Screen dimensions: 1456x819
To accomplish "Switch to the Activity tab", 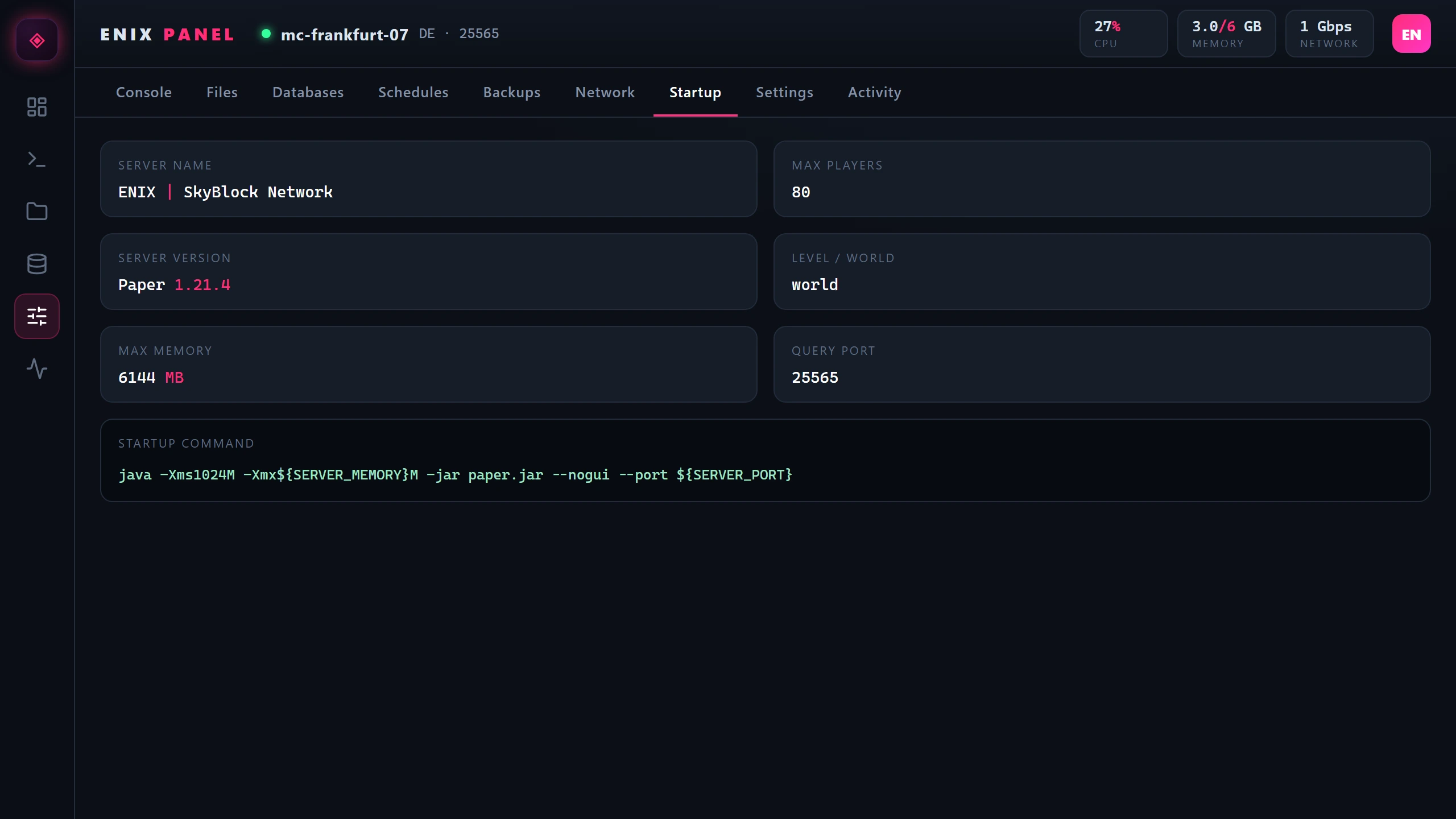I will coord(874,92).
